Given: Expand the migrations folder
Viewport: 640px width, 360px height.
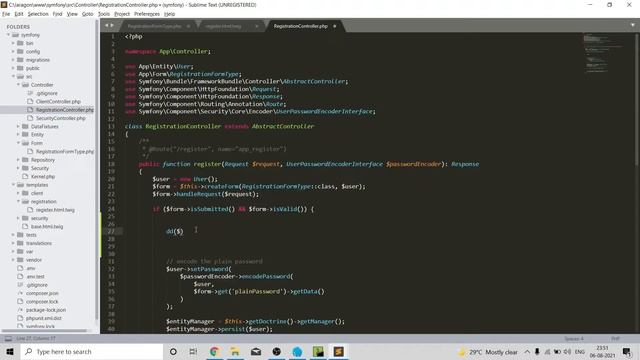Looking at the screenshot, I should click(x=13, y=60).
